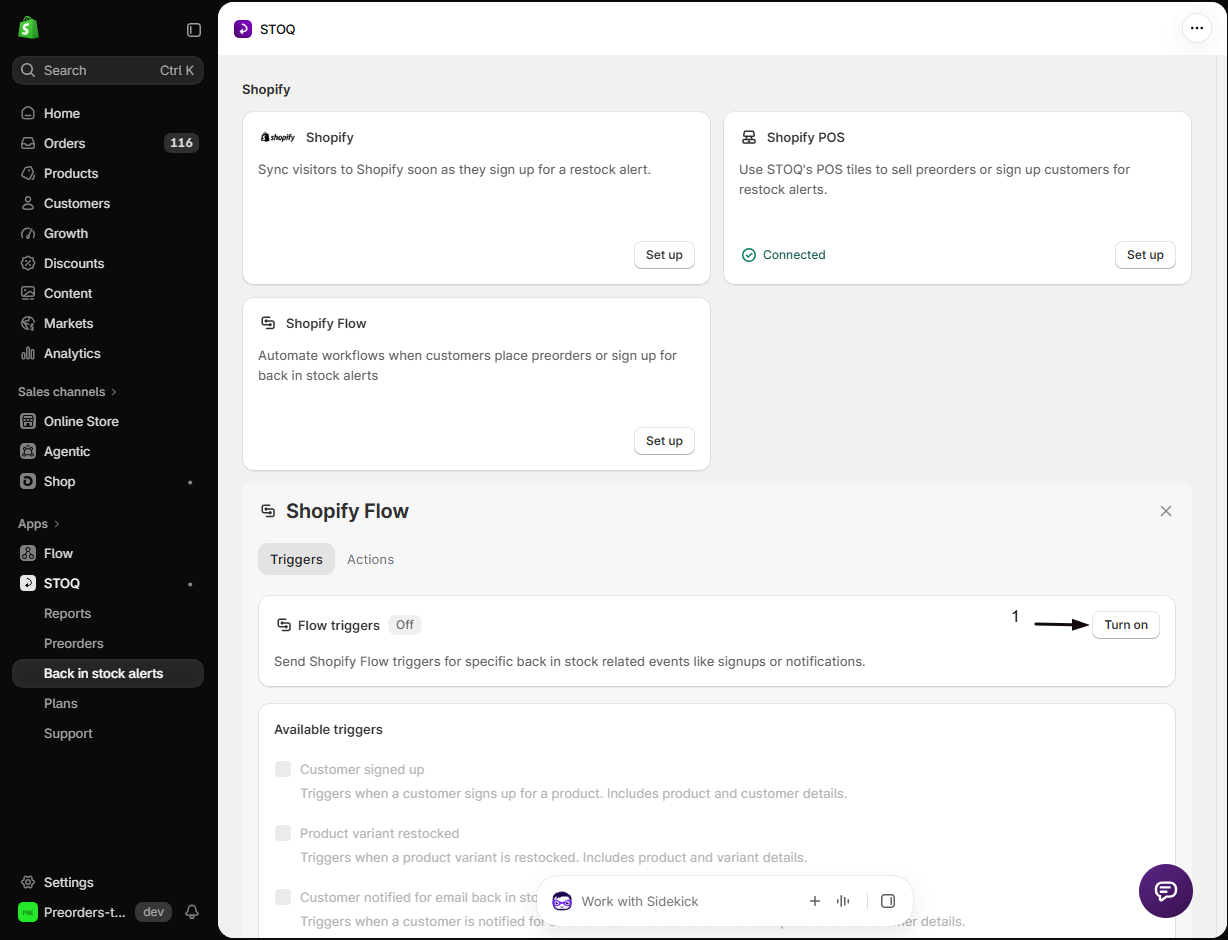The image size is (1228, 940).
Task: Open the Search field
Action: tap(108, 70)
